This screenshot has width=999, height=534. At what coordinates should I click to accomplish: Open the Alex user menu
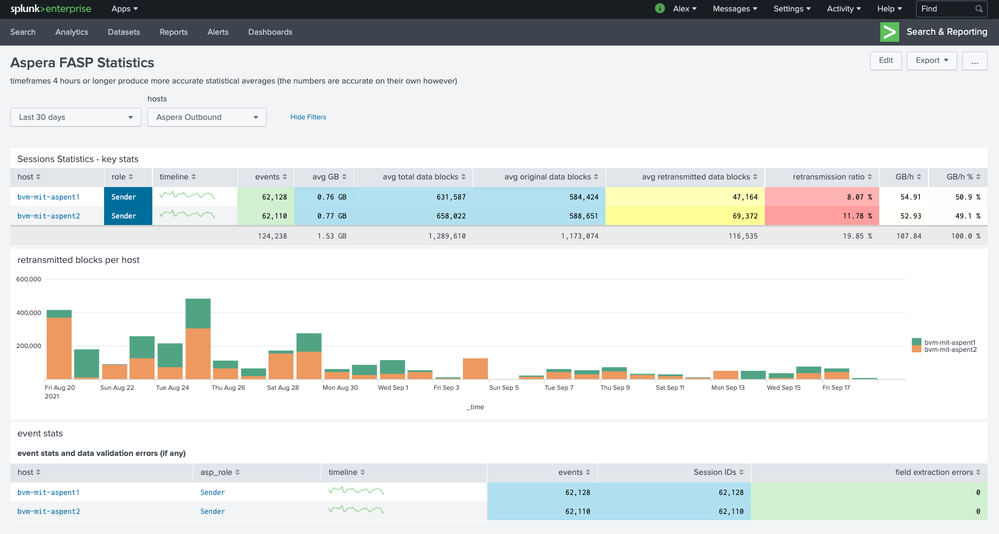[x=684, y=9]
